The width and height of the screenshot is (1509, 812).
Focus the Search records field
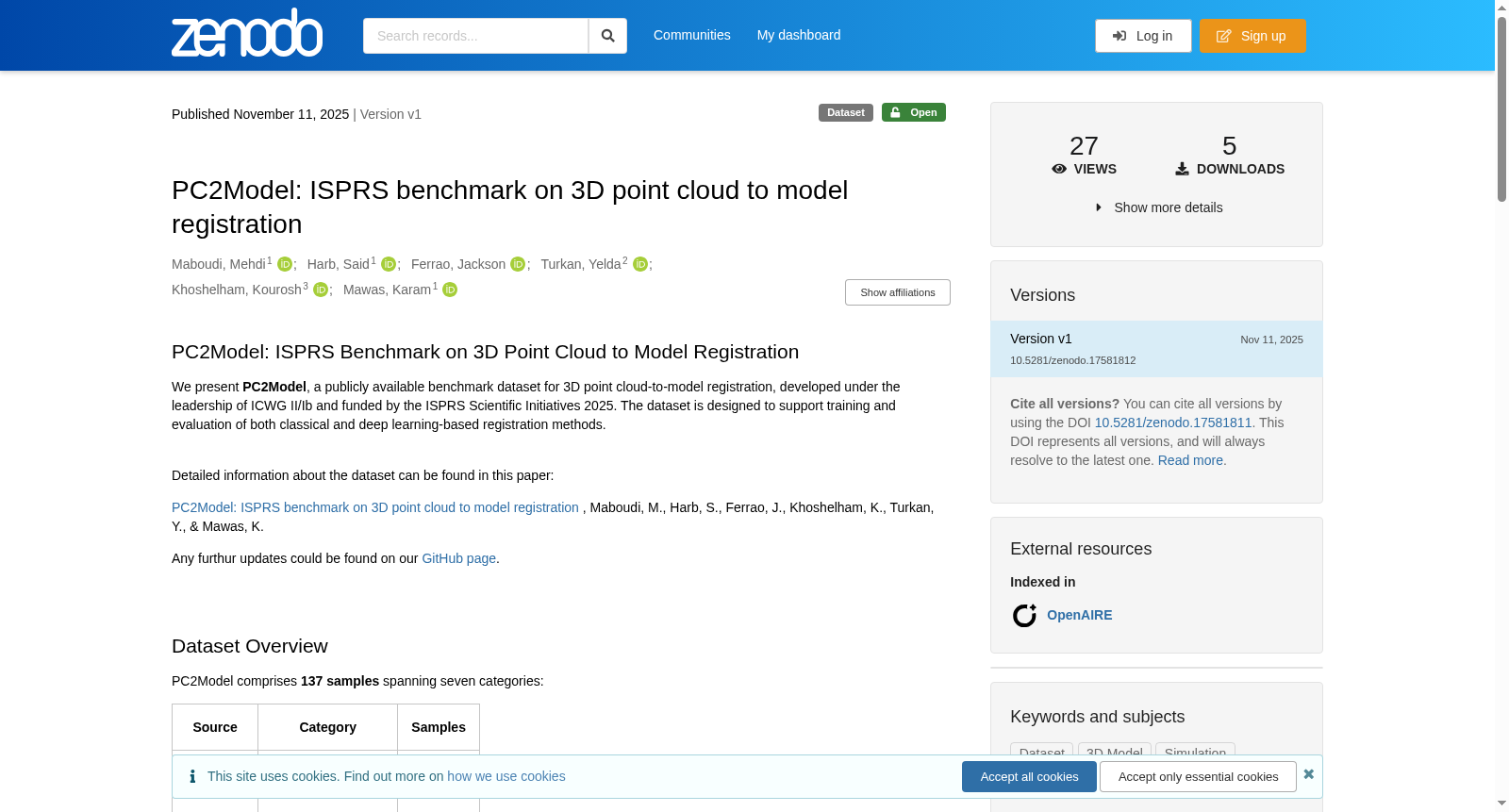(475, 36)
